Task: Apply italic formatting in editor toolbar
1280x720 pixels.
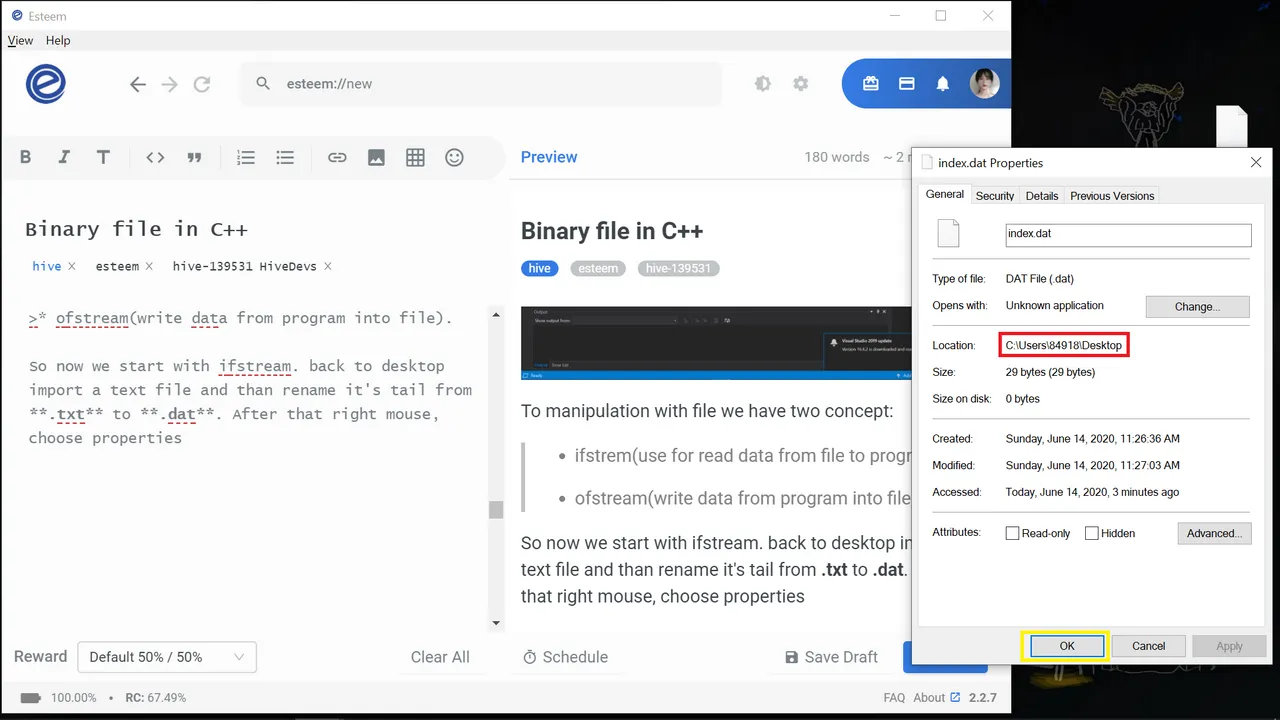Action: click(x=64, y=157)
